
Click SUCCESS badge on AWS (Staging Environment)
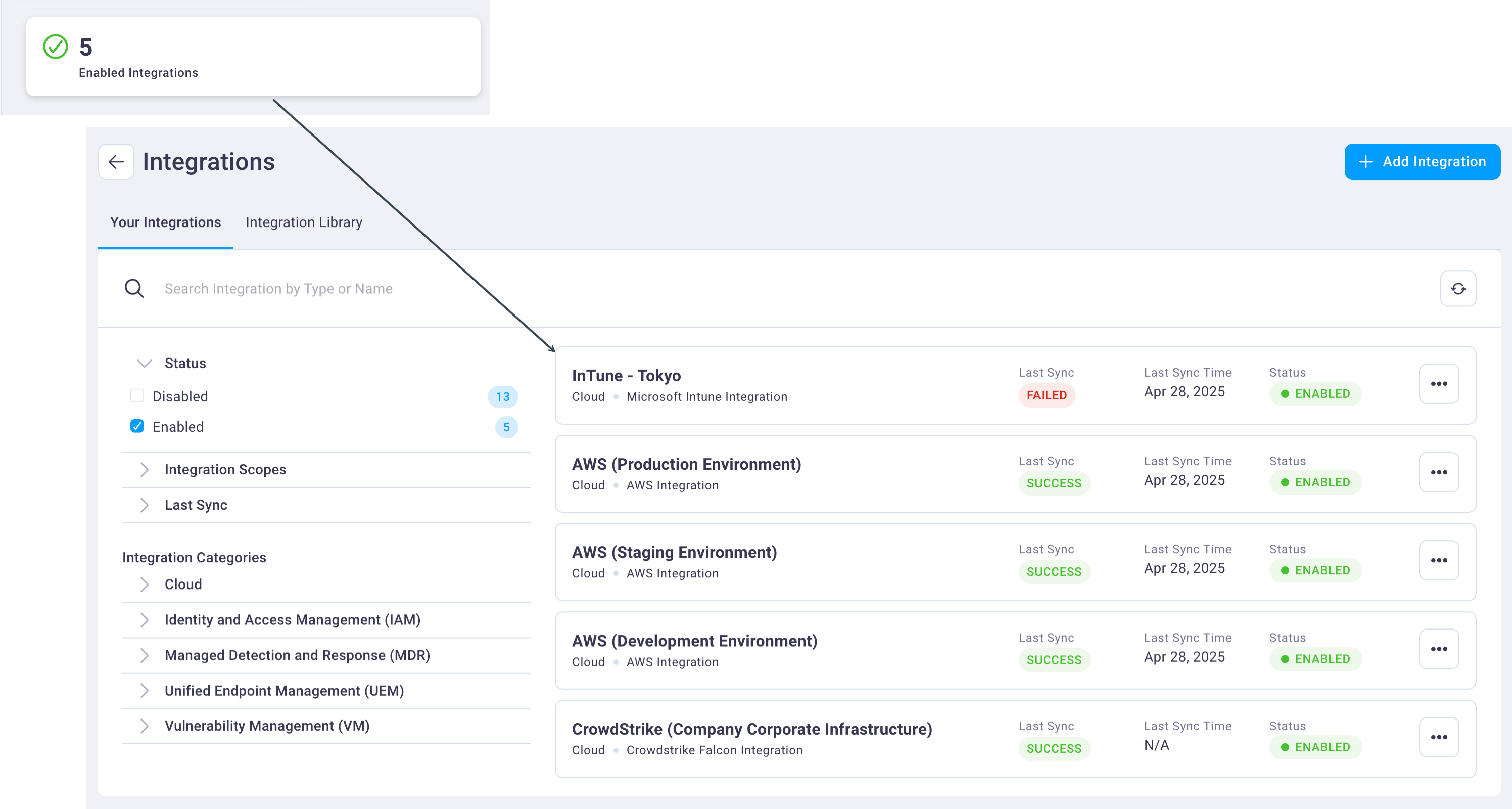coord(1054,571)
